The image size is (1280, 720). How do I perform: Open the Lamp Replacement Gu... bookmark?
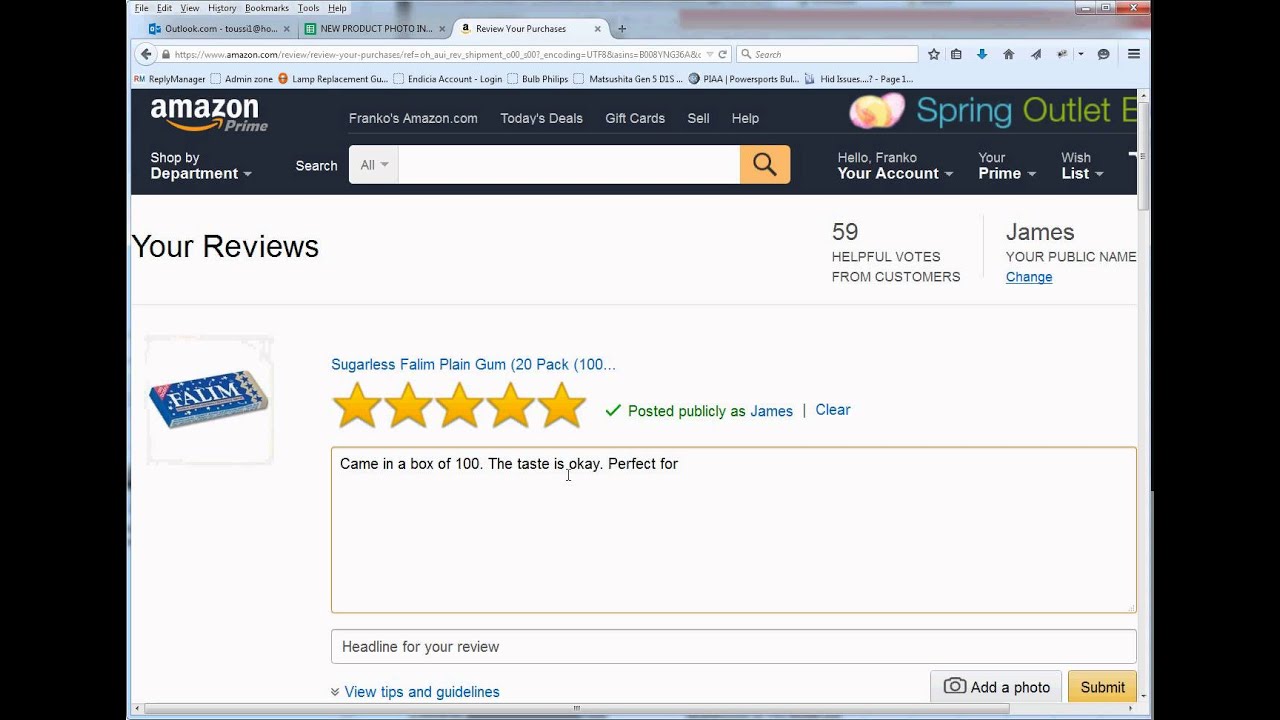332,79
